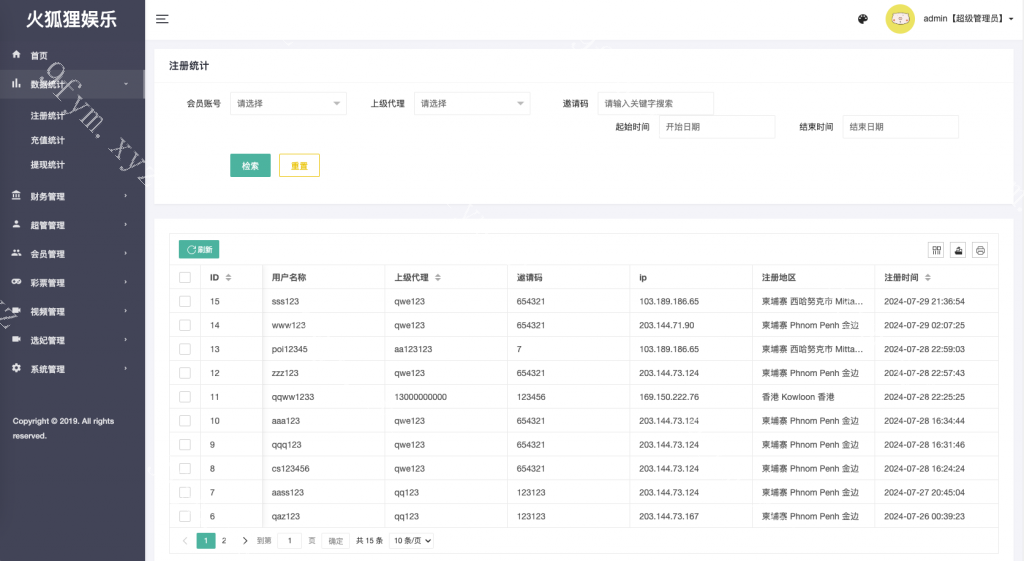
Task: Open 充值统计 submenu item
Action: point(48,140)
